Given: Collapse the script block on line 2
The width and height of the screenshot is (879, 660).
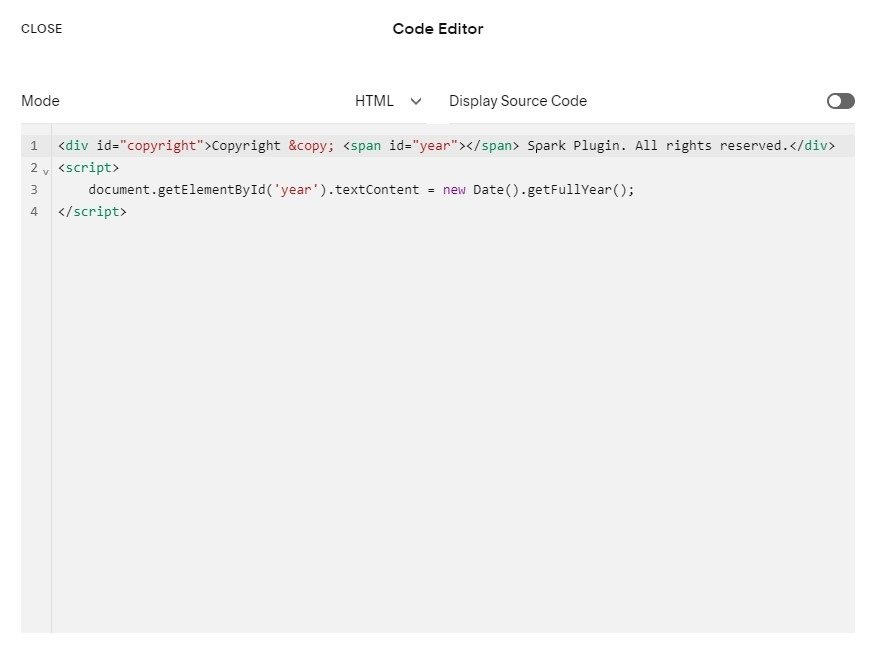Looking at the screenshot, I should click(46, 170).
